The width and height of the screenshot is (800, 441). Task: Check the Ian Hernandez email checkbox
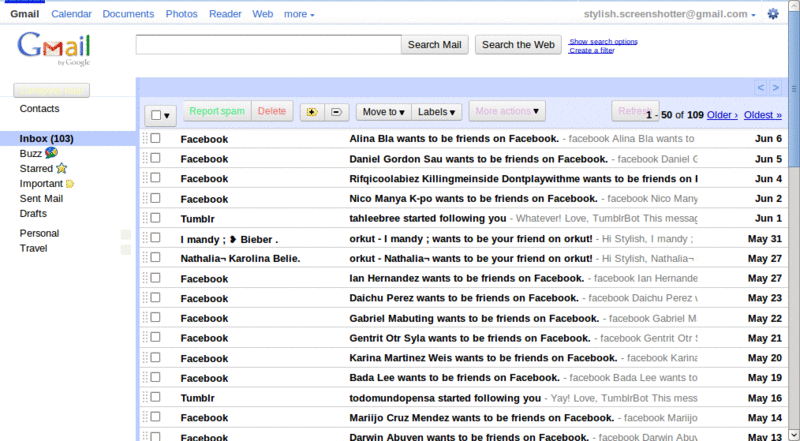click(155, 278)
